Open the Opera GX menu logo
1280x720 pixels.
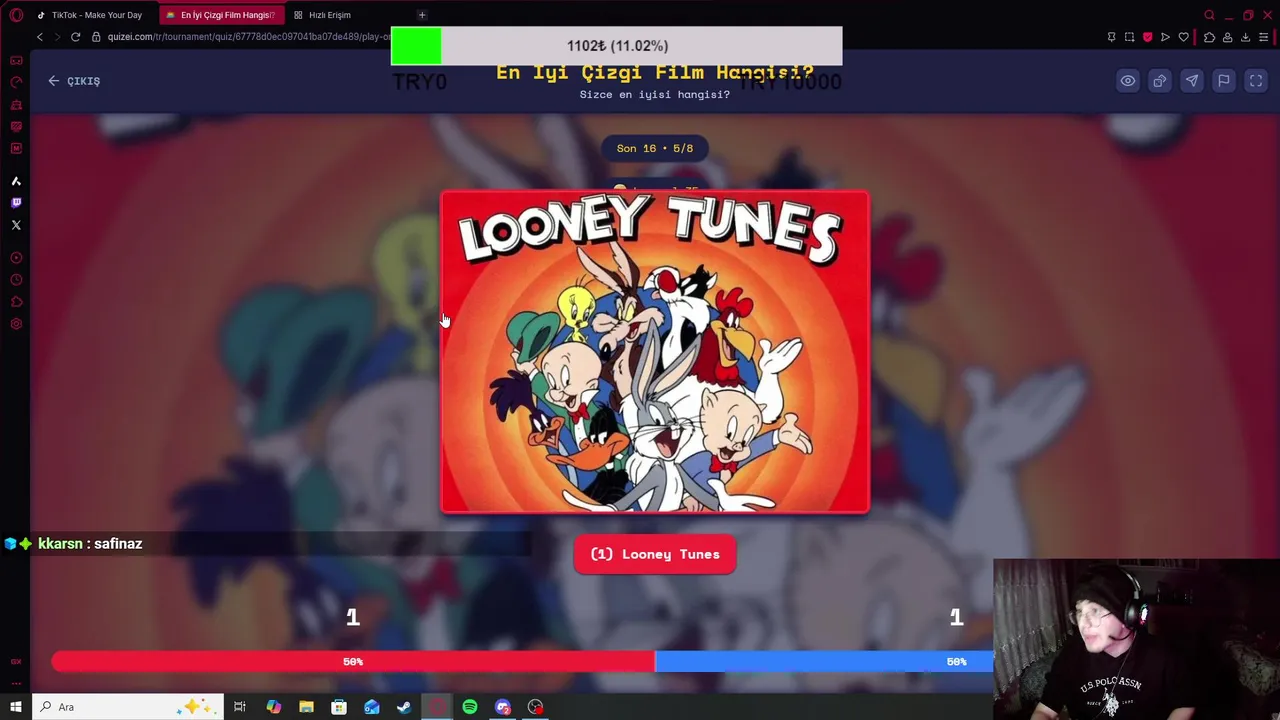(16, 15)
